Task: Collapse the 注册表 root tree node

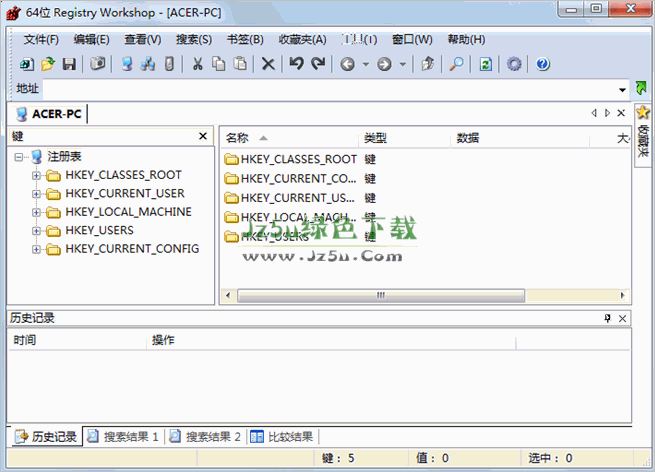Action: point(18,157)
